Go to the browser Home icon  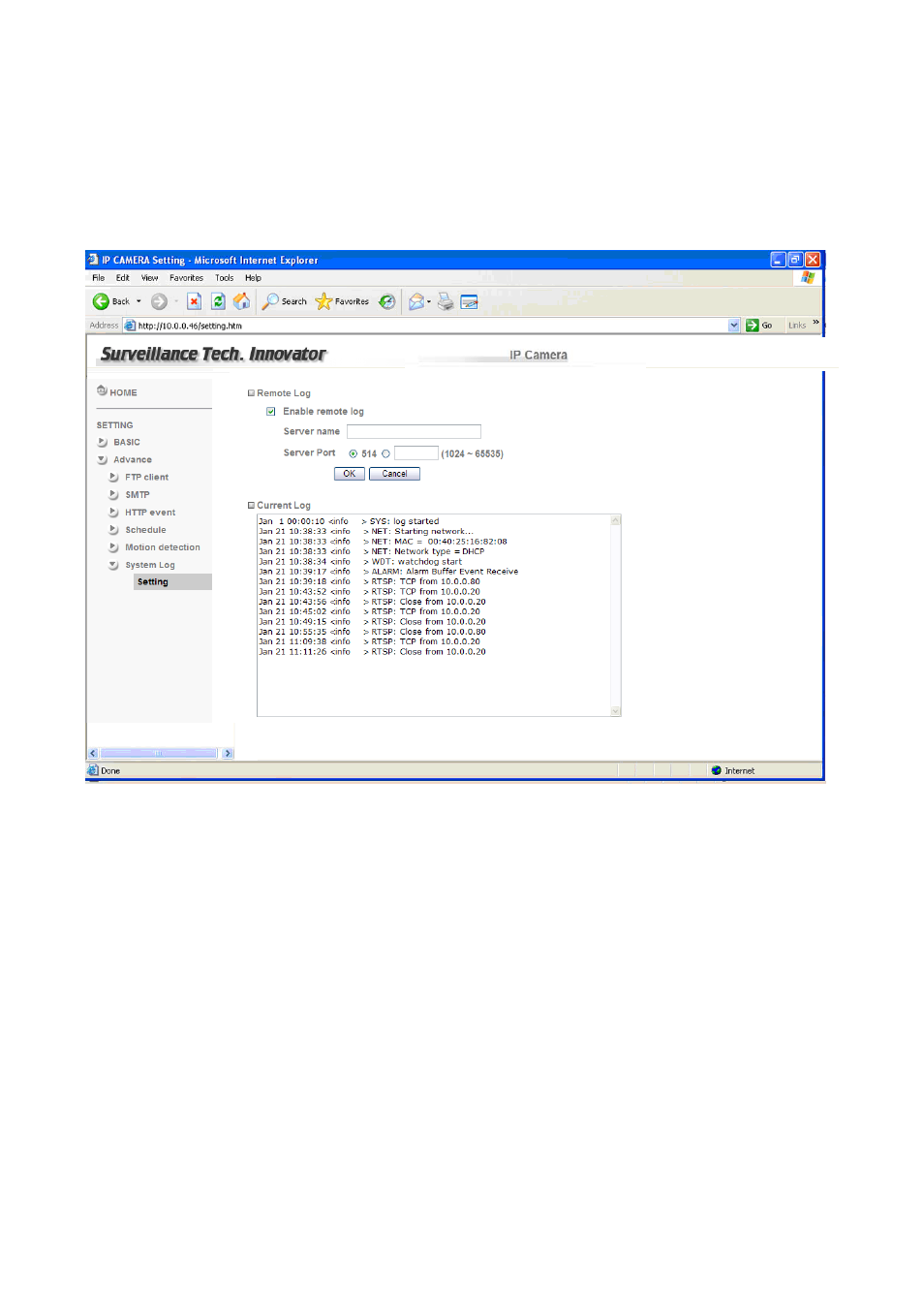pyautogui.click(x=242, y=301)
